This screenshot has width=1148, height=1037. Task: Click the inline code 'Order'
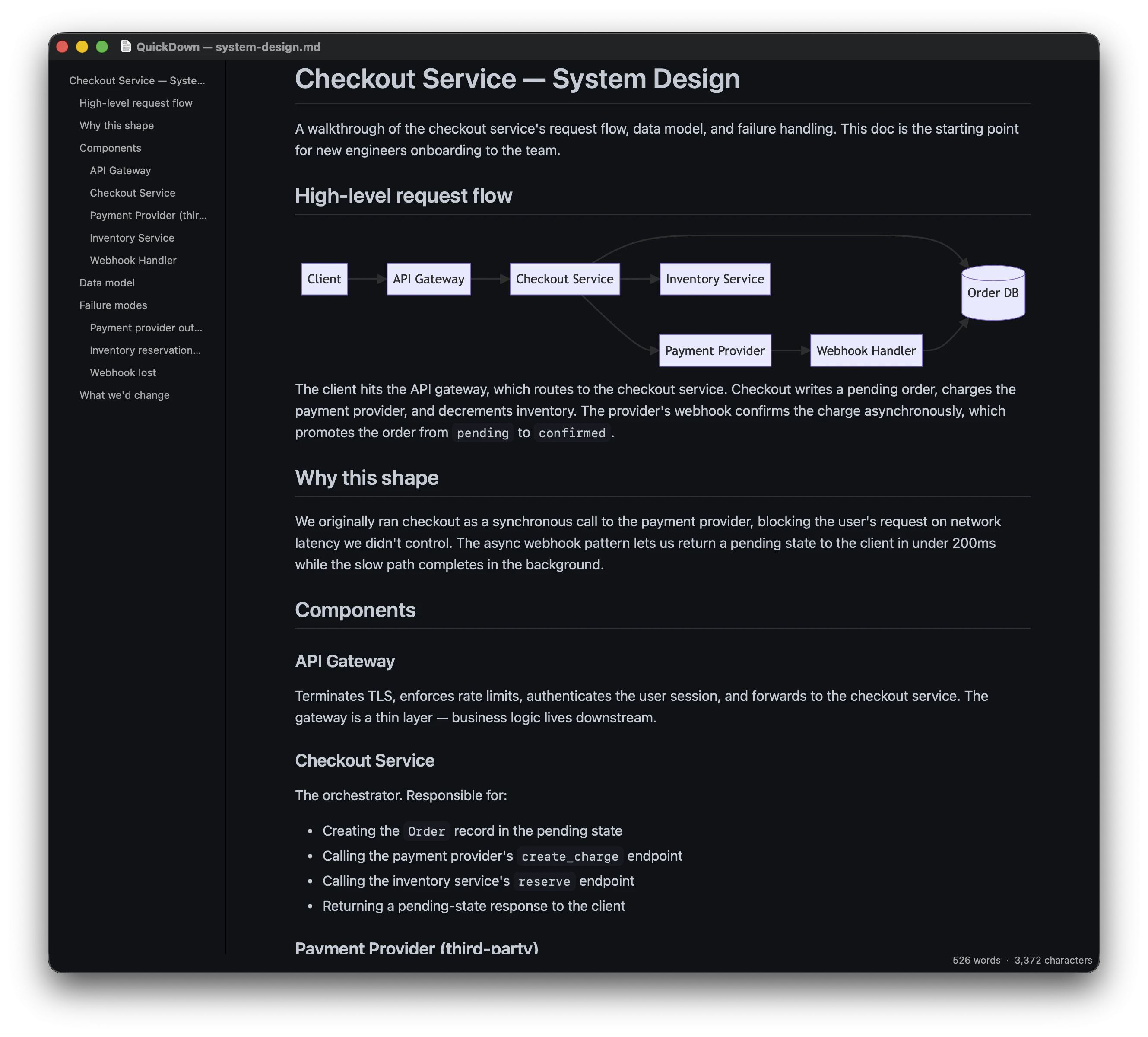pyautogui.click(x=426, y=831)
